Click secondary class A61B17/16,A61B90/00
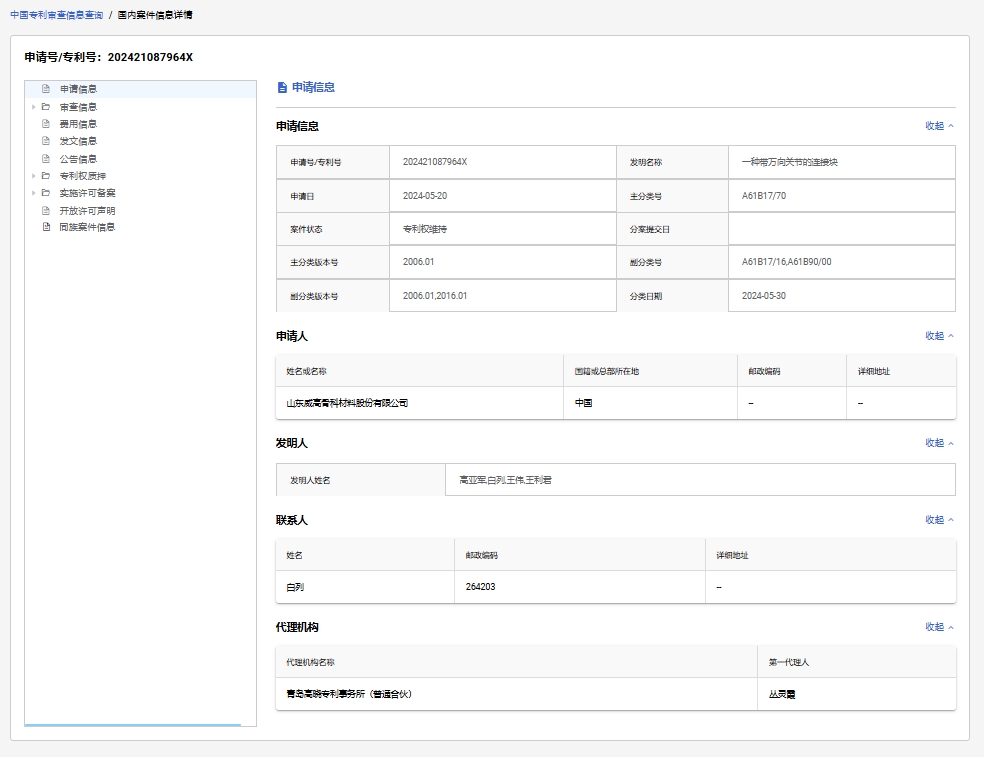The height and width of the screenshot is (757, 984). 786,262
